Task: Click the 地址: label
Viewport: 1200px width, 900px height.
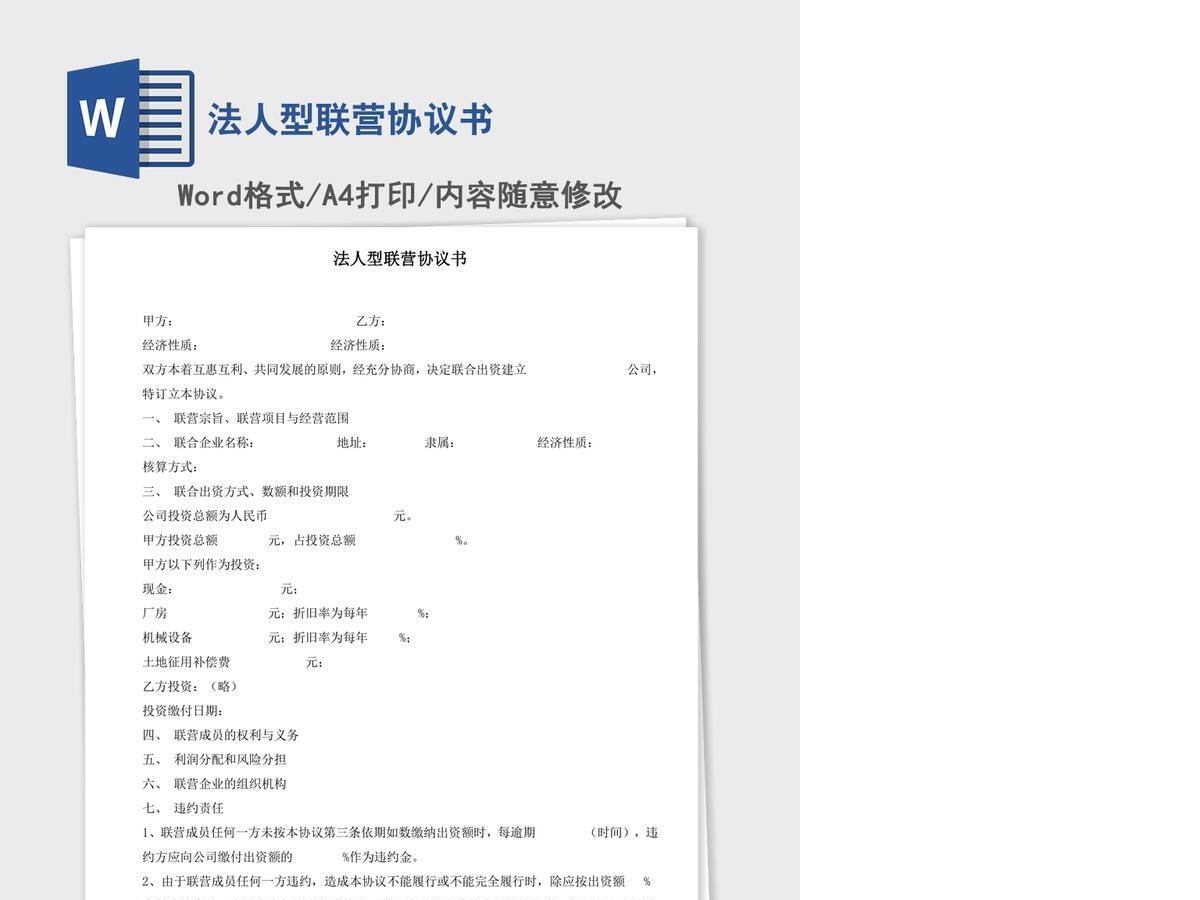Action: point(352,443)
